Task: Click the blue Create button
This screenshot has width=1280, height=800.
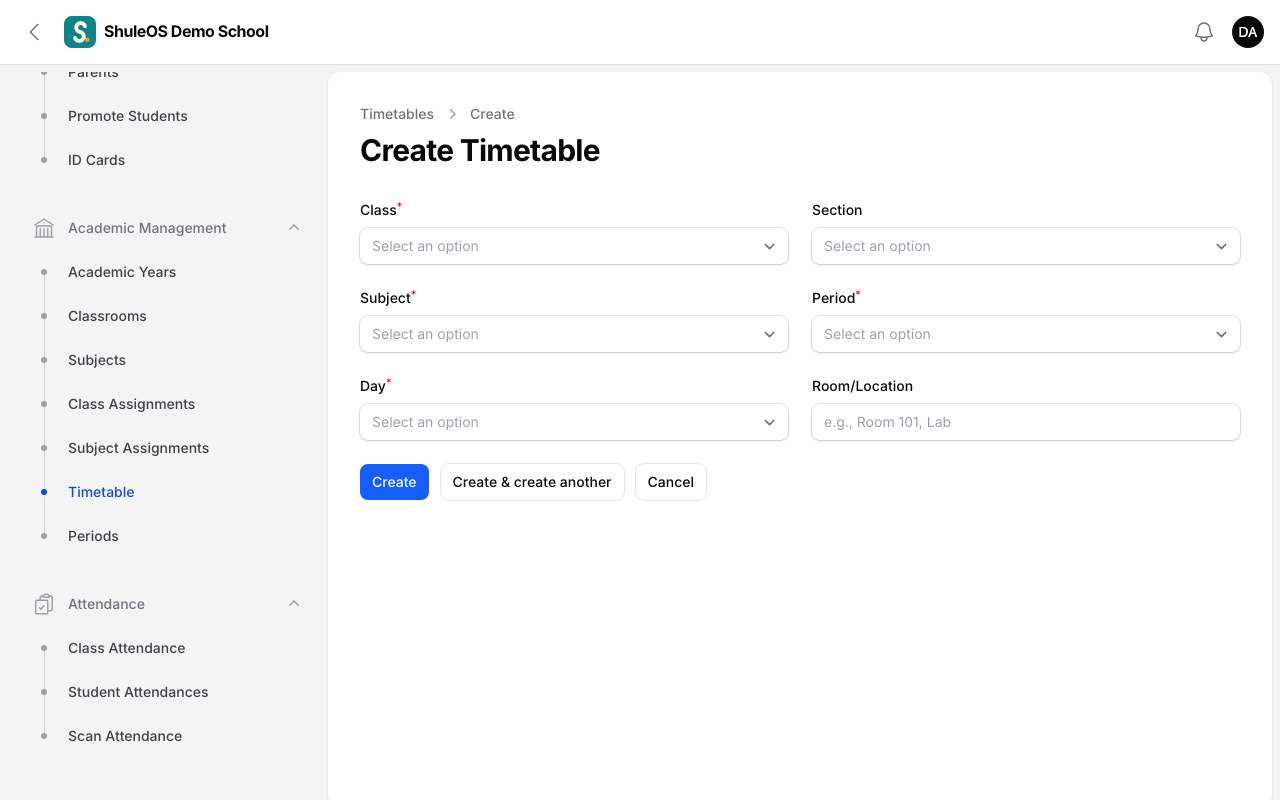Action: coord(394,482)
